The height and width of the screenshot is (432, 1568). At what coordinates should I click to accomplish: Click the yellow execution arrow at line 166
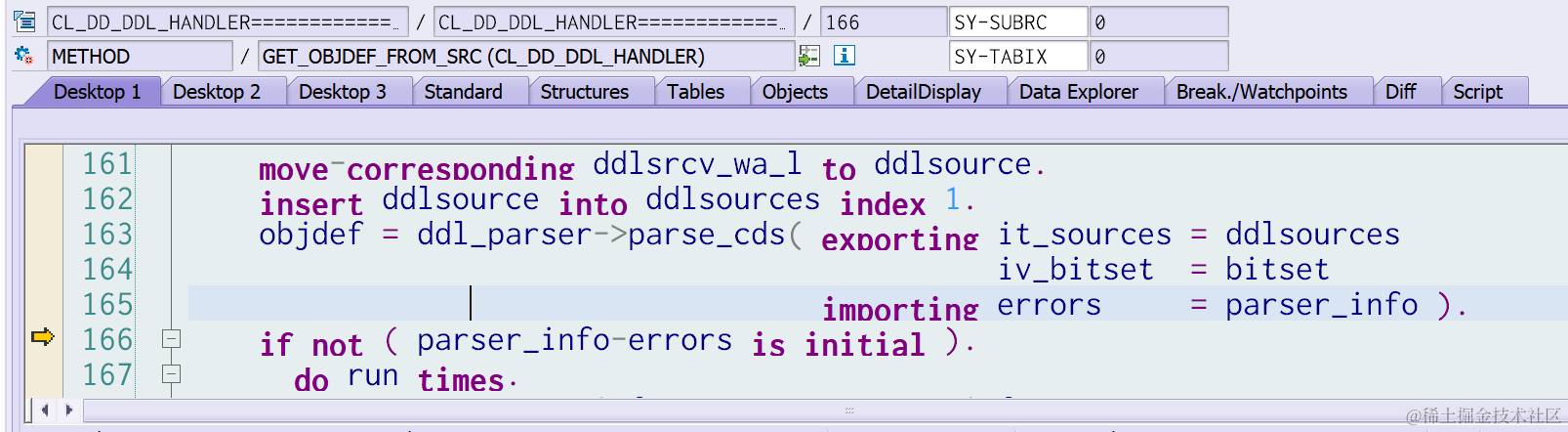point(42,337)
